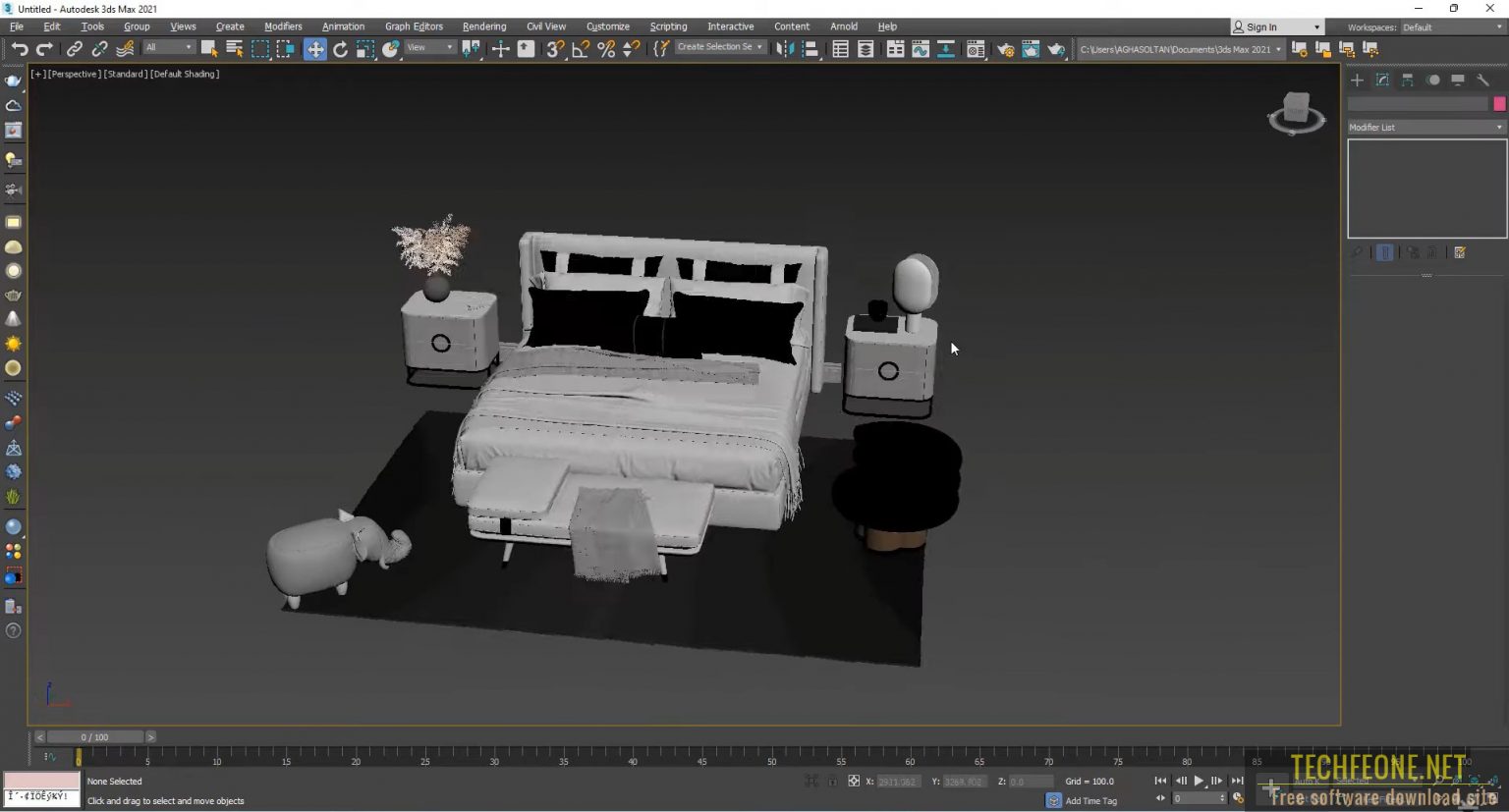Click the Align tool icon
The height and width of the screenshot is (812, 1509).
tap(810, 49)
